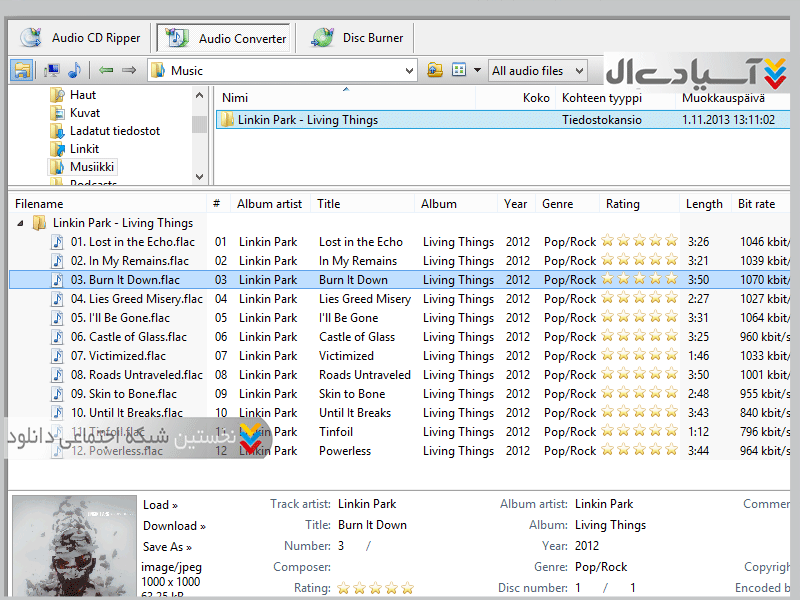Screen dimensions: 800x600
Task: Go forward with the gray right arrow
Action: tap(129, 70)
